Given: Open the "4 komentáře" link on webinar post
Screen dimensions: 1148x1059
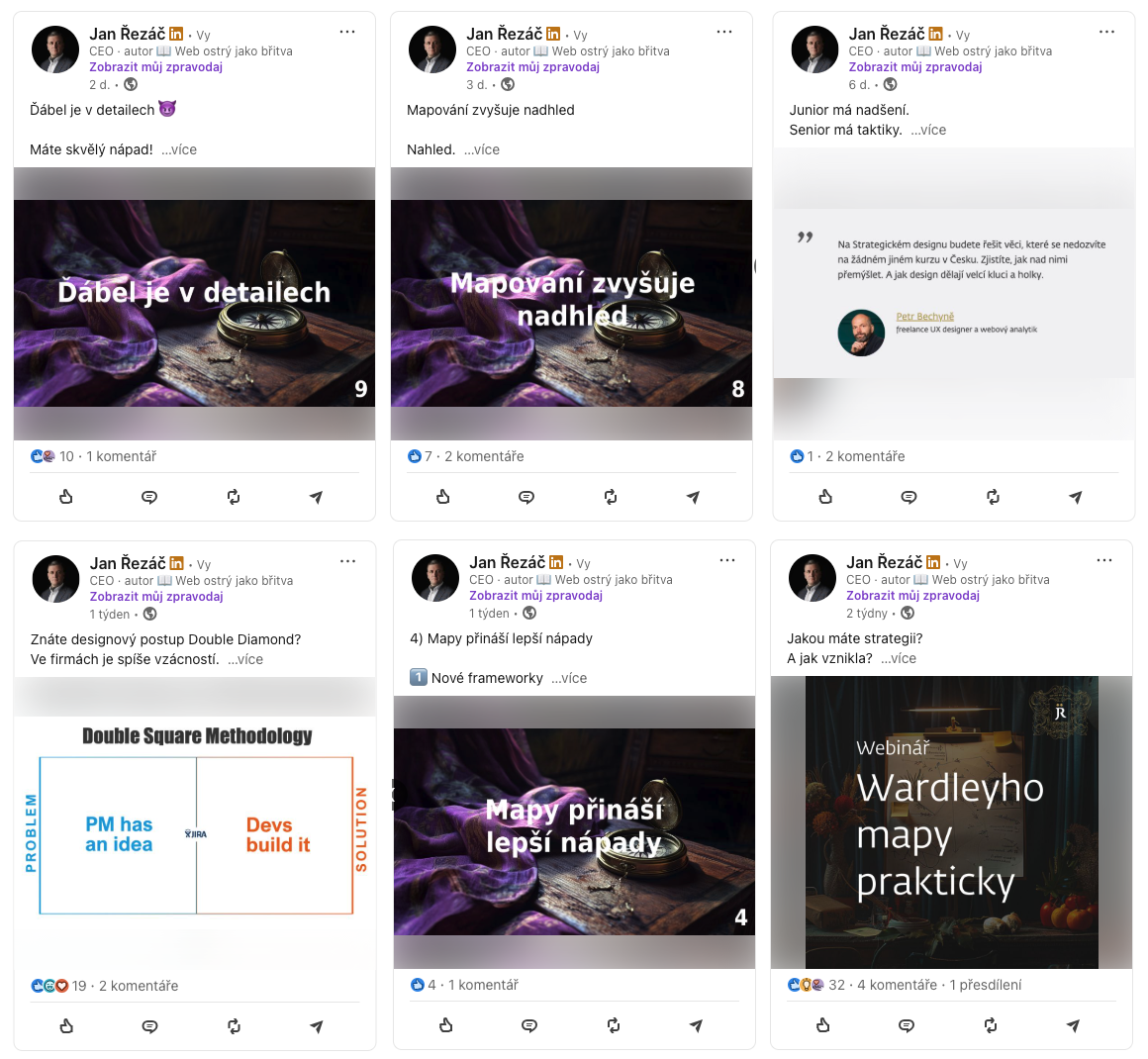Looking at the screenshot, I should pyautogui.click(x=897, y=985).
